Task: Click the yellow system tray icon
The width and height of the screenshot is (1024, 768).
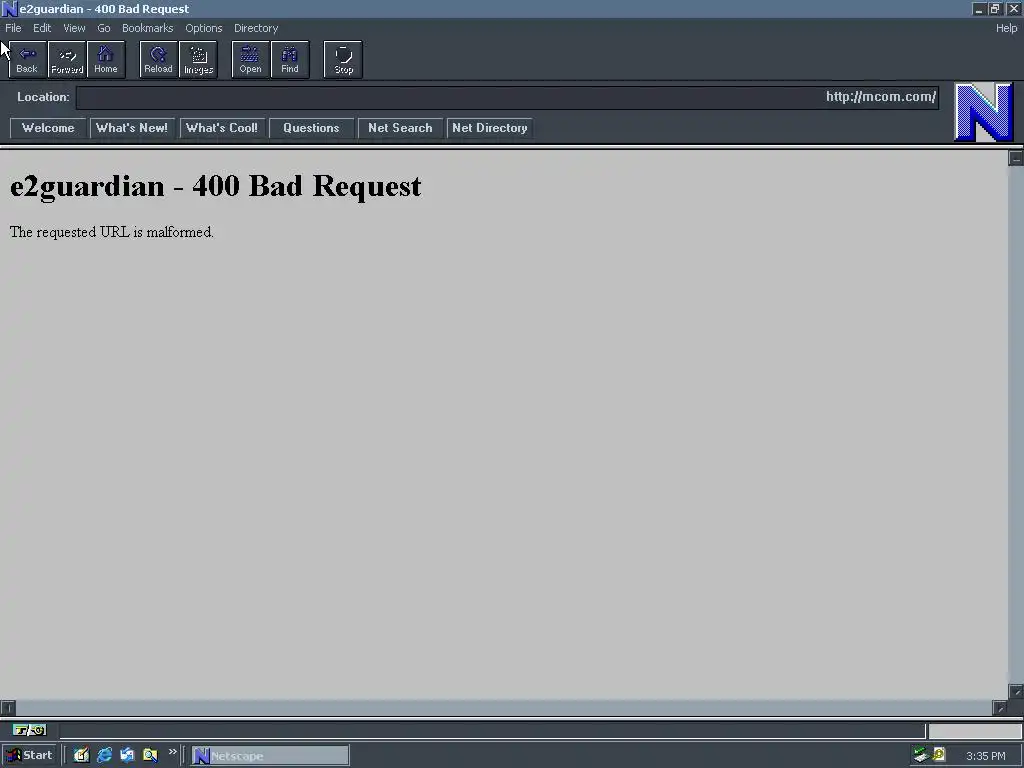Action: click(x=939, y=755)
